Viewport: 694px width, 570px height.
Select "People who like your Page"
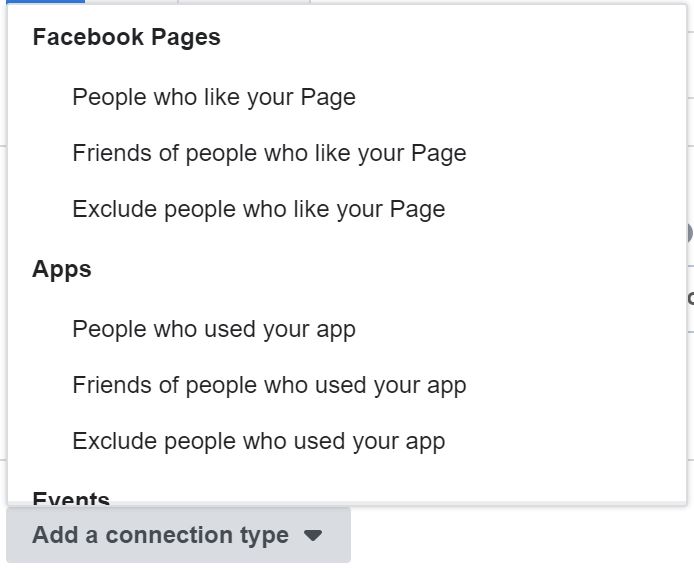coord(214,97)
